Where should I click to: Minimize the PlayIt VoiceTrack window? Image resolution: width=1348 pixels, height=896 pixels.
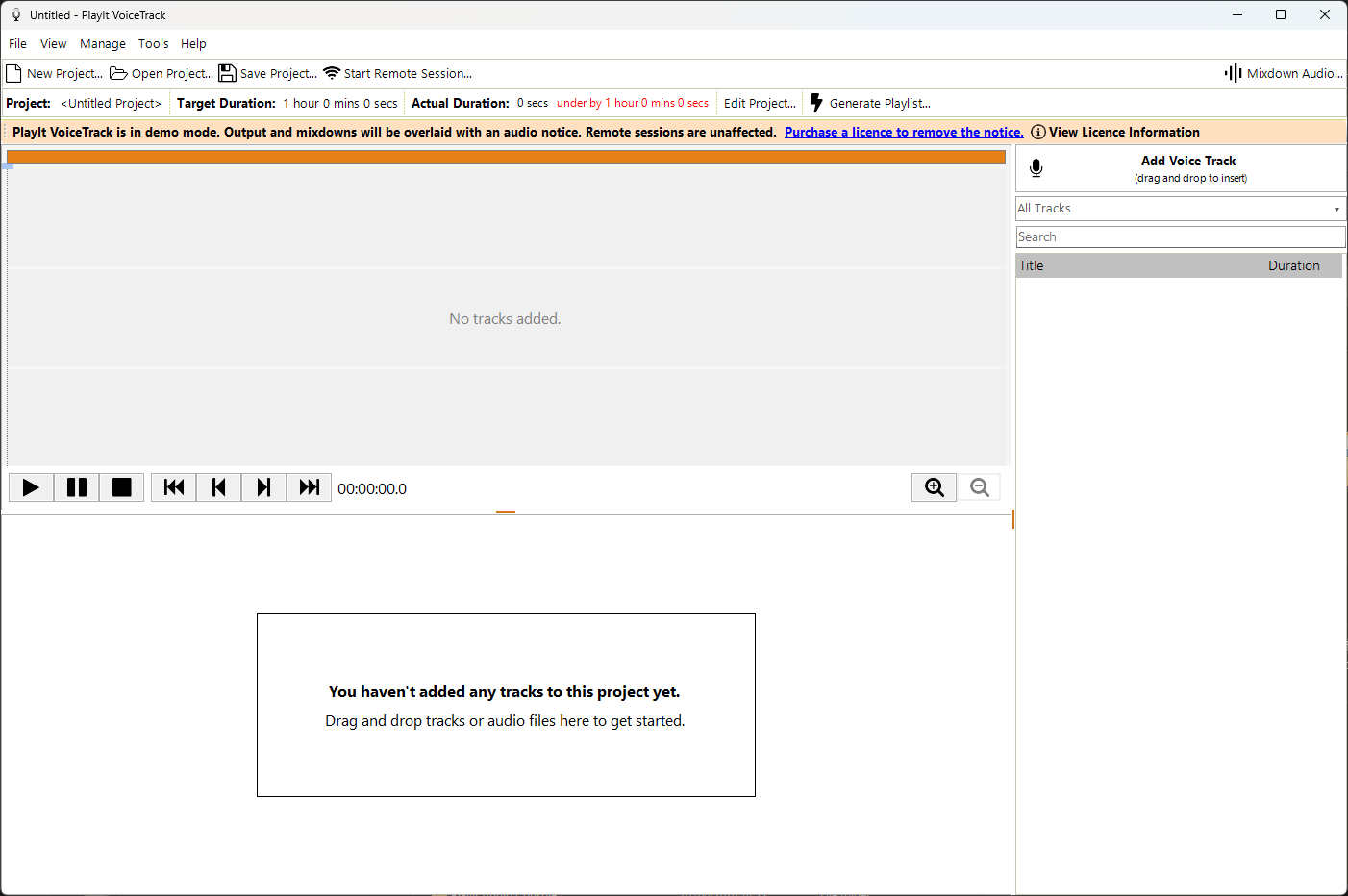[1237, 14]
